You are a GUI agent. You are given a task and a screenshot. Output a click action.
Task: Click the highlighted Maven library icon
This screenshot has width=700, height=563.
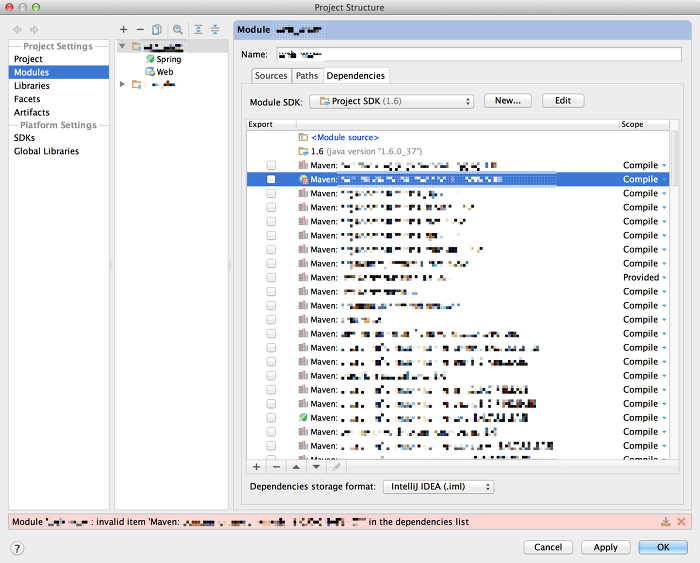(x=304, y=179)
